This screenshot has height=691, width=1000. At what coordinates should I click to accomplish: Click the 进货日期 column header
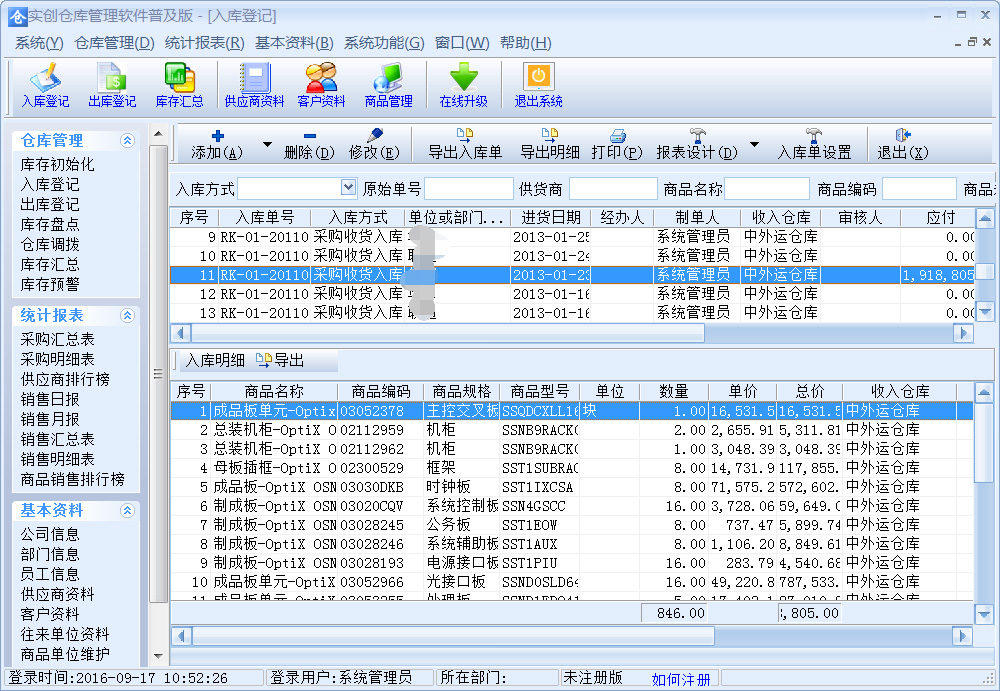(x=550, y=218)
